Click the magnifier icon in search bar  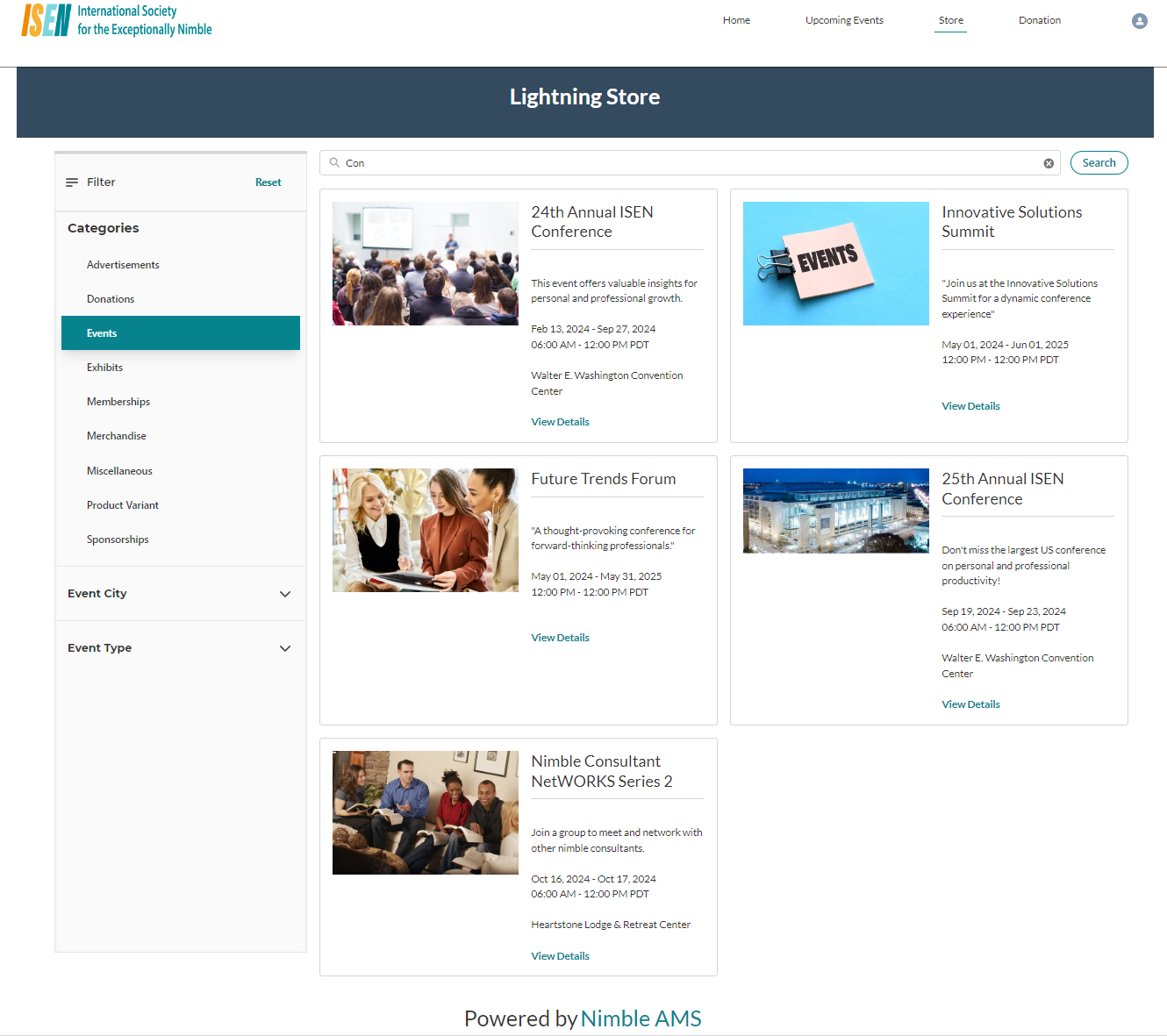point(334,162)
